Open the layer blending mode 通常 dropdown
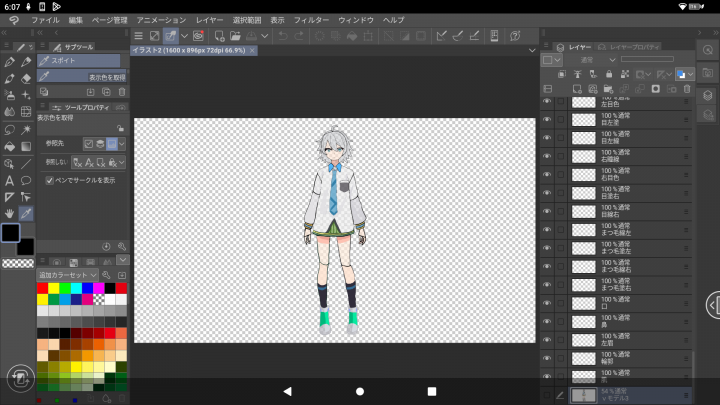 [598, 60]
